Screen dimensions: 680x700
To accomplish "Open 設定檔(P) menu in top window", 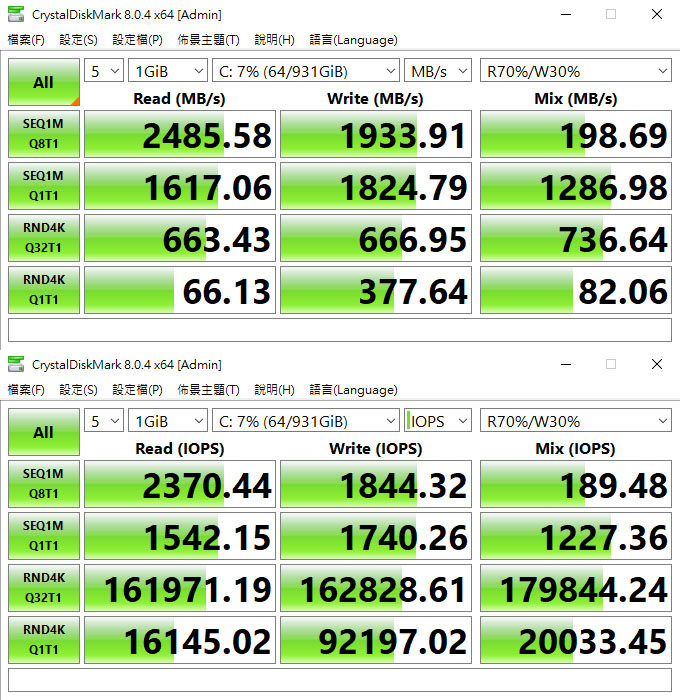I will point(138,40).
